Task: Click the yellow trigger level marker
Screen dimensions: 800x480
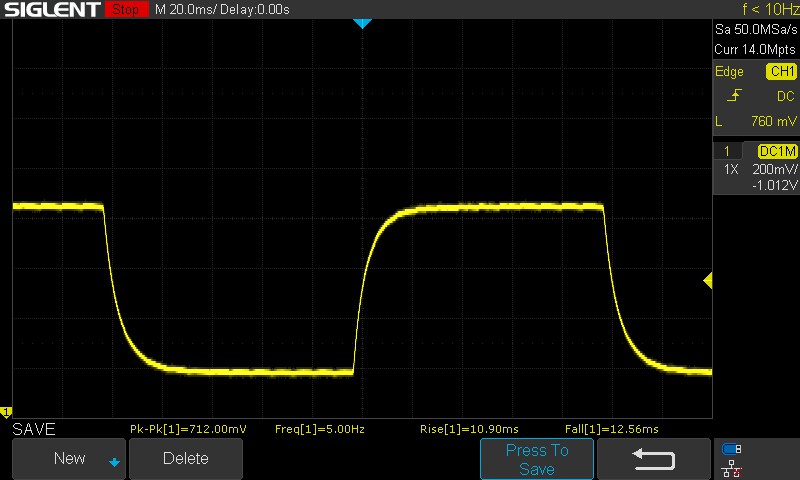Action: tap(708, 280)
